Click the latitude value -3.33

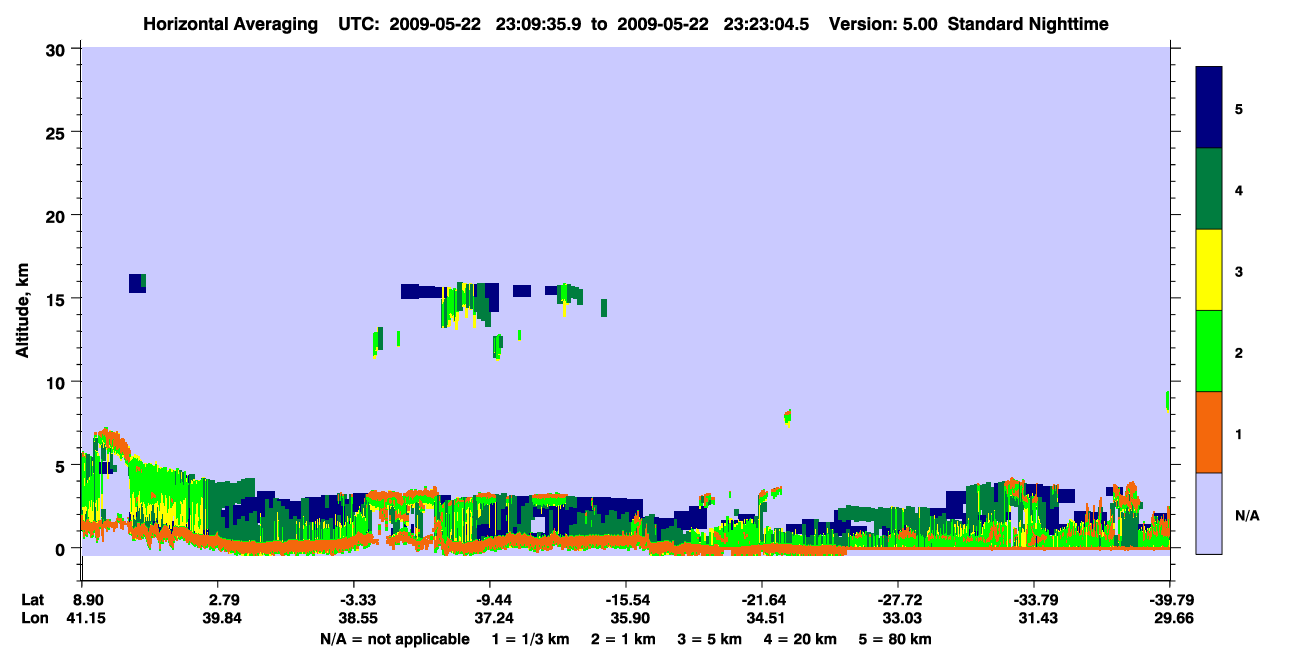pyautogui.click(x=358, y=600)
